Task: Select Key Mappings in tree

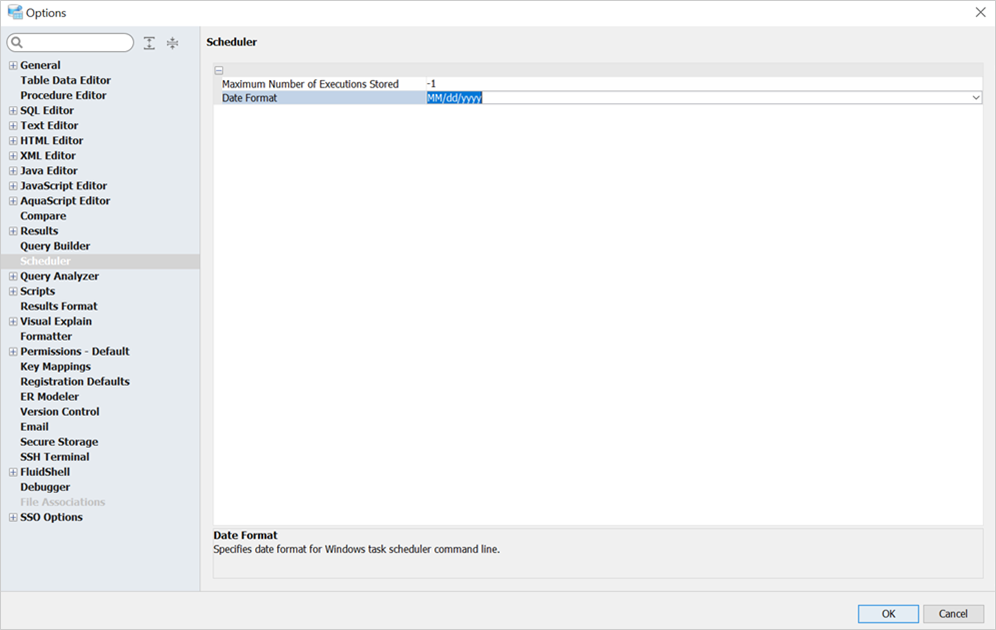Action: (55, 366)
